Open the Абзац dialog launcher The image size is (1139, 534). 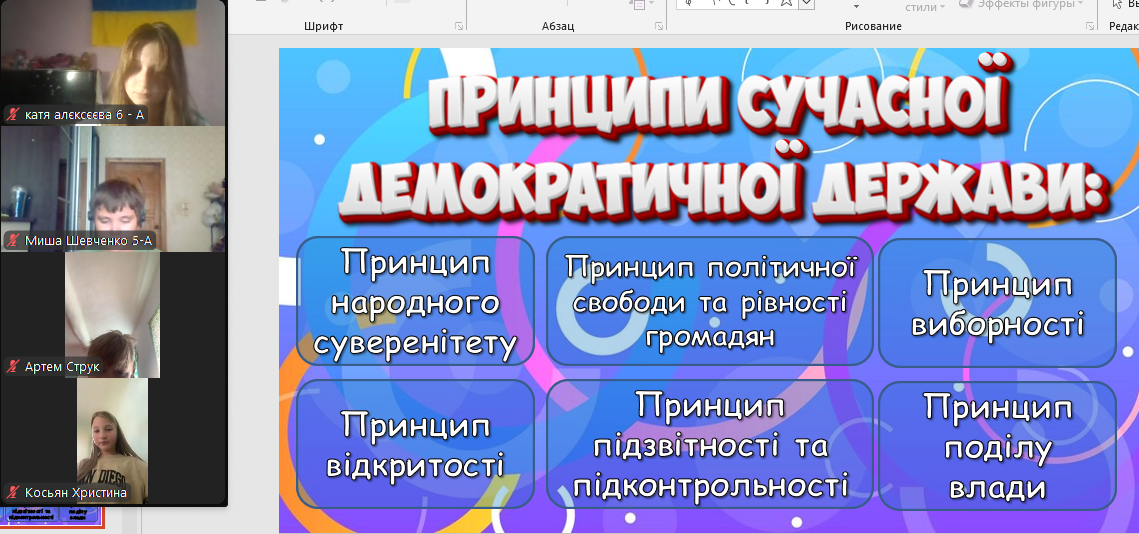coord(657,26)
